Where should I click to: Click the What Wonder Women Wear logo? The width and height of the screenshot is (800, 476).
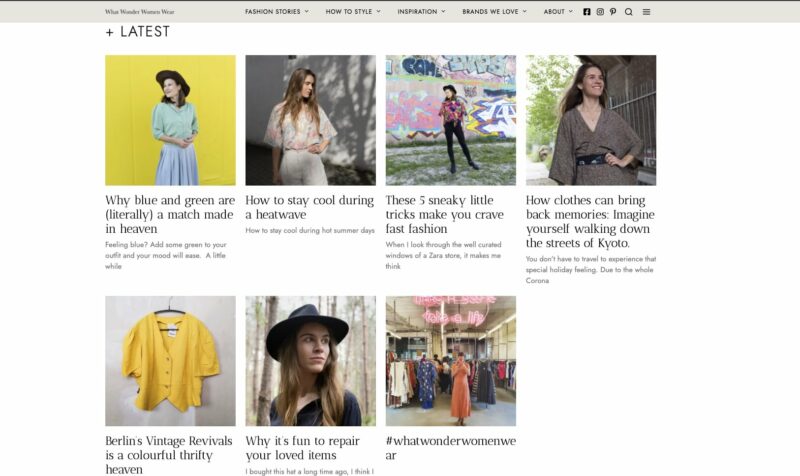pyautogui.click(x=139, y=12)
